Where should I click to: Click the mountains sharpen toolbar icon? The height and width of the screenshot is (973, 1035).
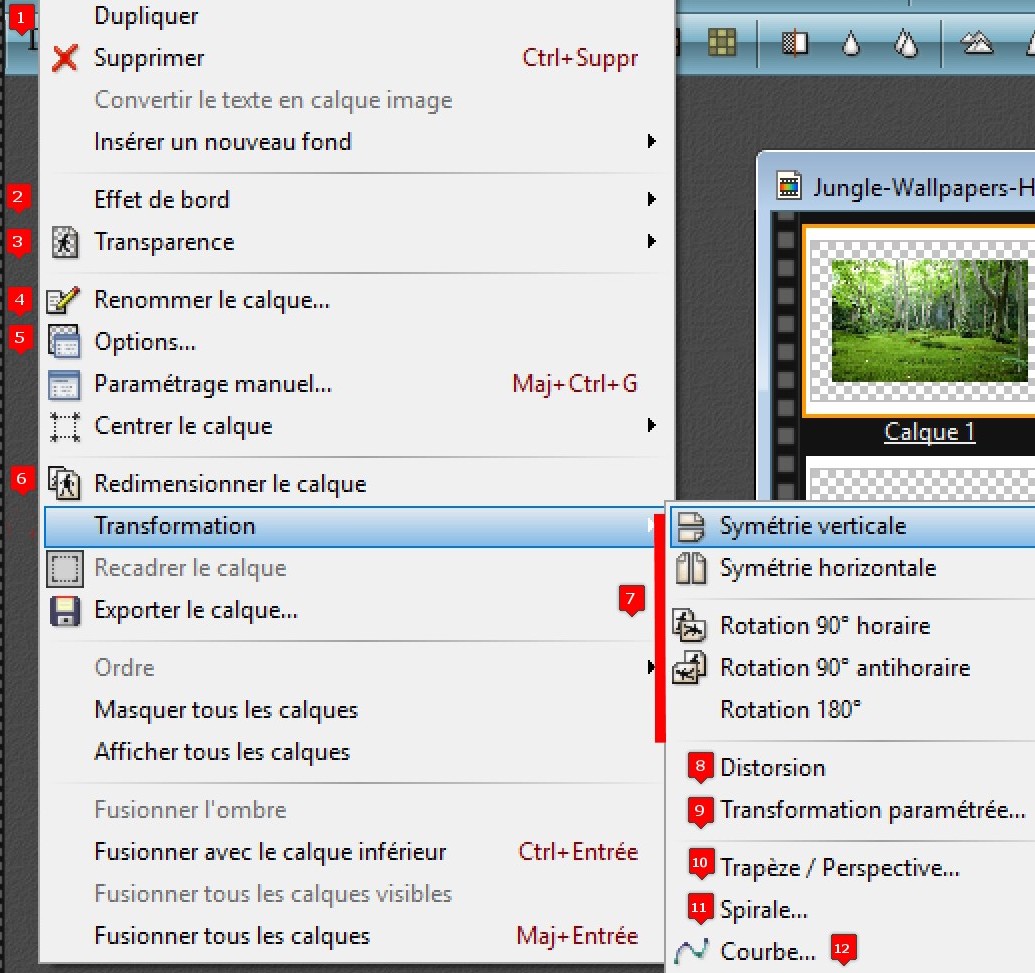975,43
